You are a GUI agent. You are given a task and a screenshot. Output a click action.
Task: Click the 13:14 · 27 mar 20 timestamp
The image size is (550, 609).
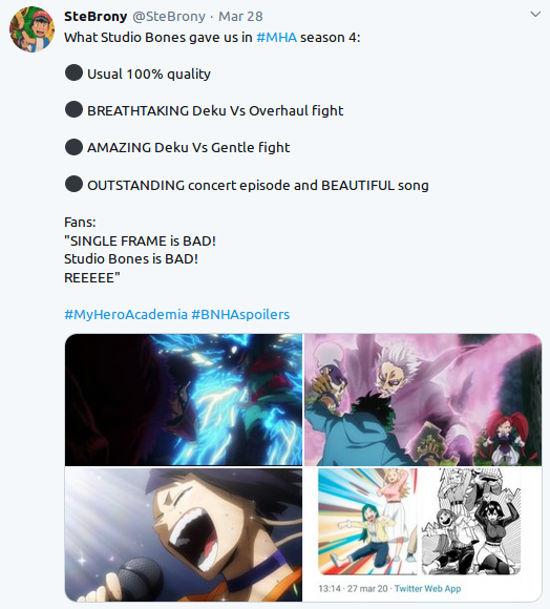pyautogui.click(x=353, y=588)
